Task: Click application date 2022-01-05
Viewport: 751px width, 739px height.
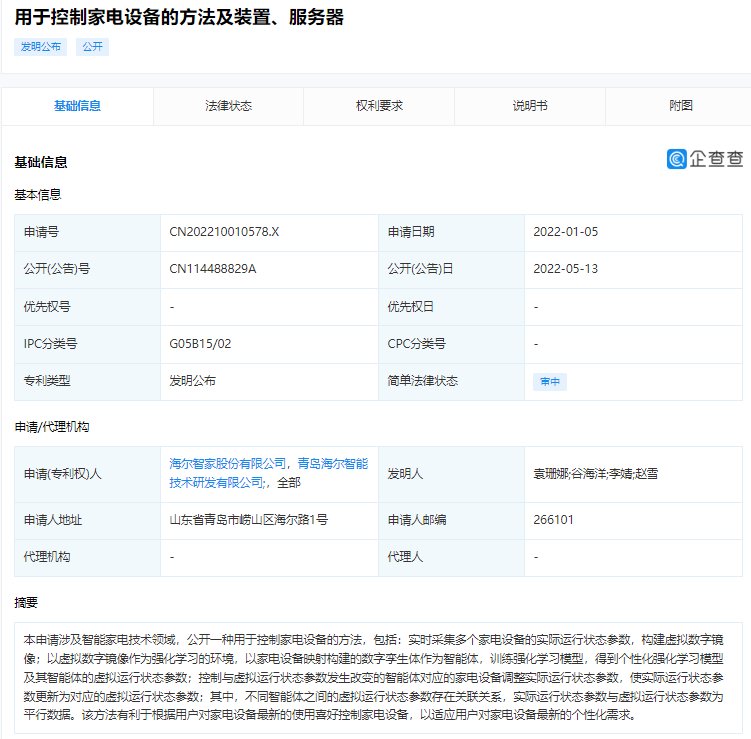Action: click(566, 232)
